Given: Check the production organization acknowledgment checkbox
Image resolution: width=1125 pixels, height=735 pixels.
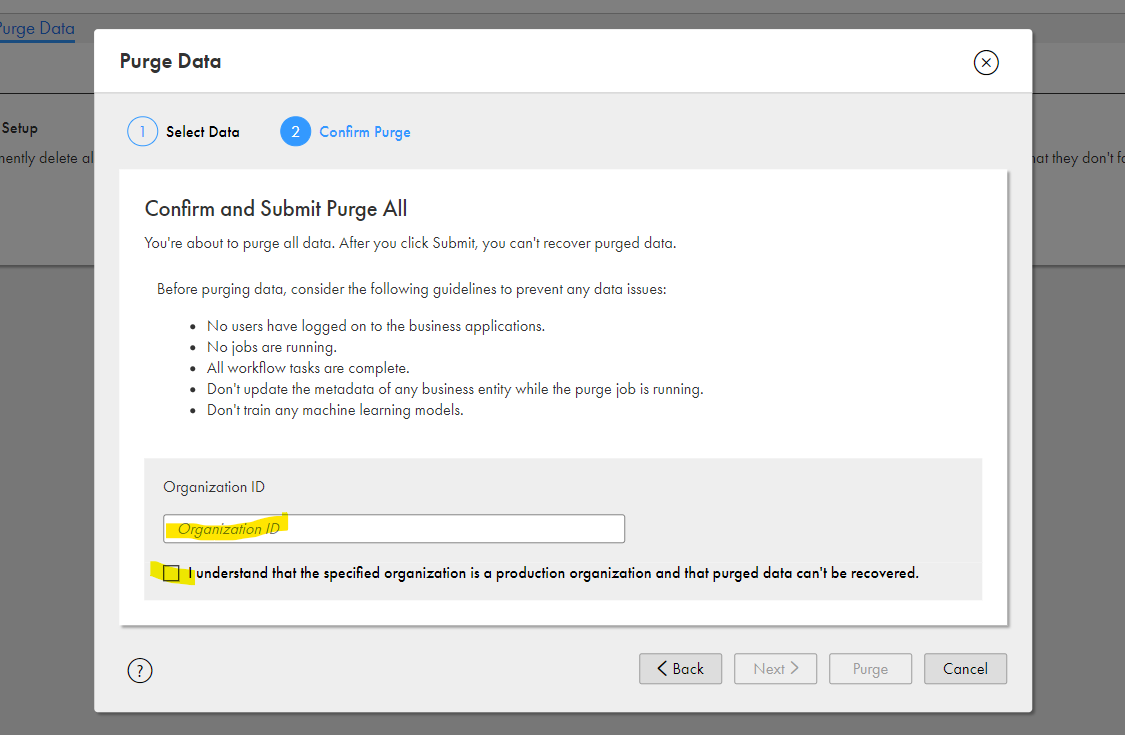Looking at the screenshot, I should coord(171,573).
